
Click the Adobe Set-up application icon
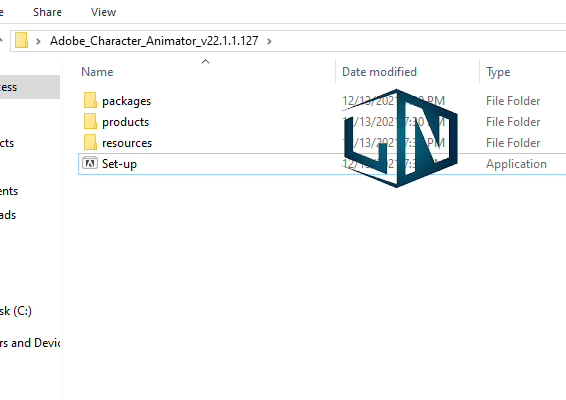pos(90,163)
